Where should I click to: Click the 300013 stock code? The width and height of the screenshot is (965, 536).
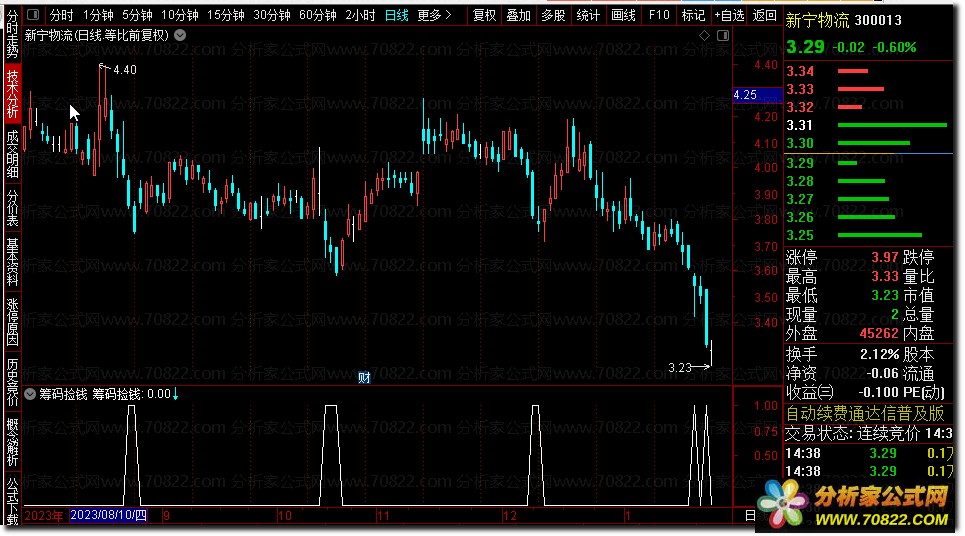(x=878, y=20)
